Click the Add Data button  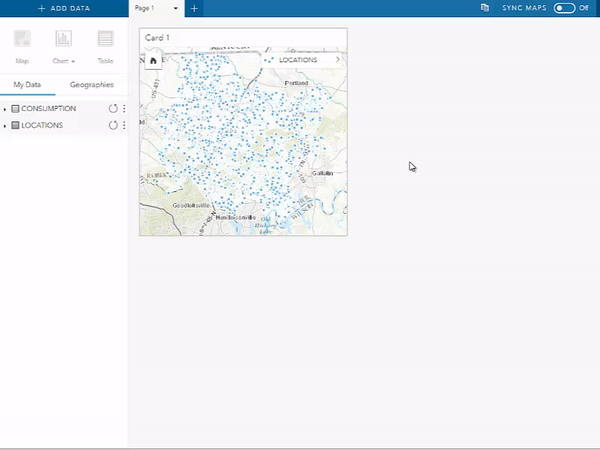point(64,8)
